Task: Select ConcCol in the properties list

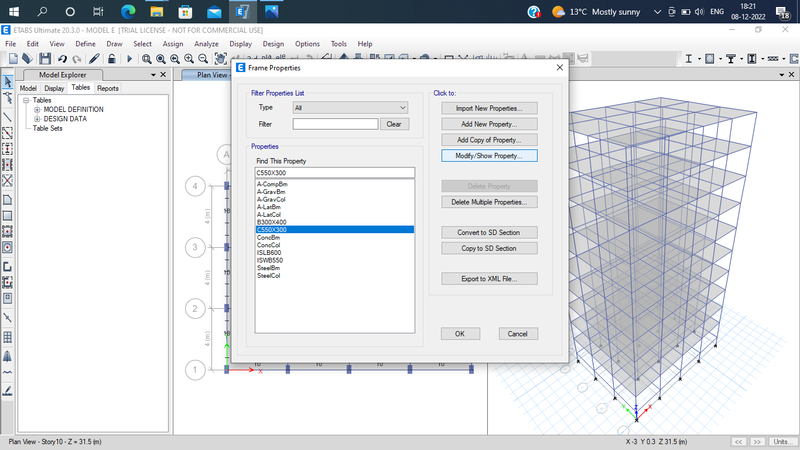Action: (335, 245)
